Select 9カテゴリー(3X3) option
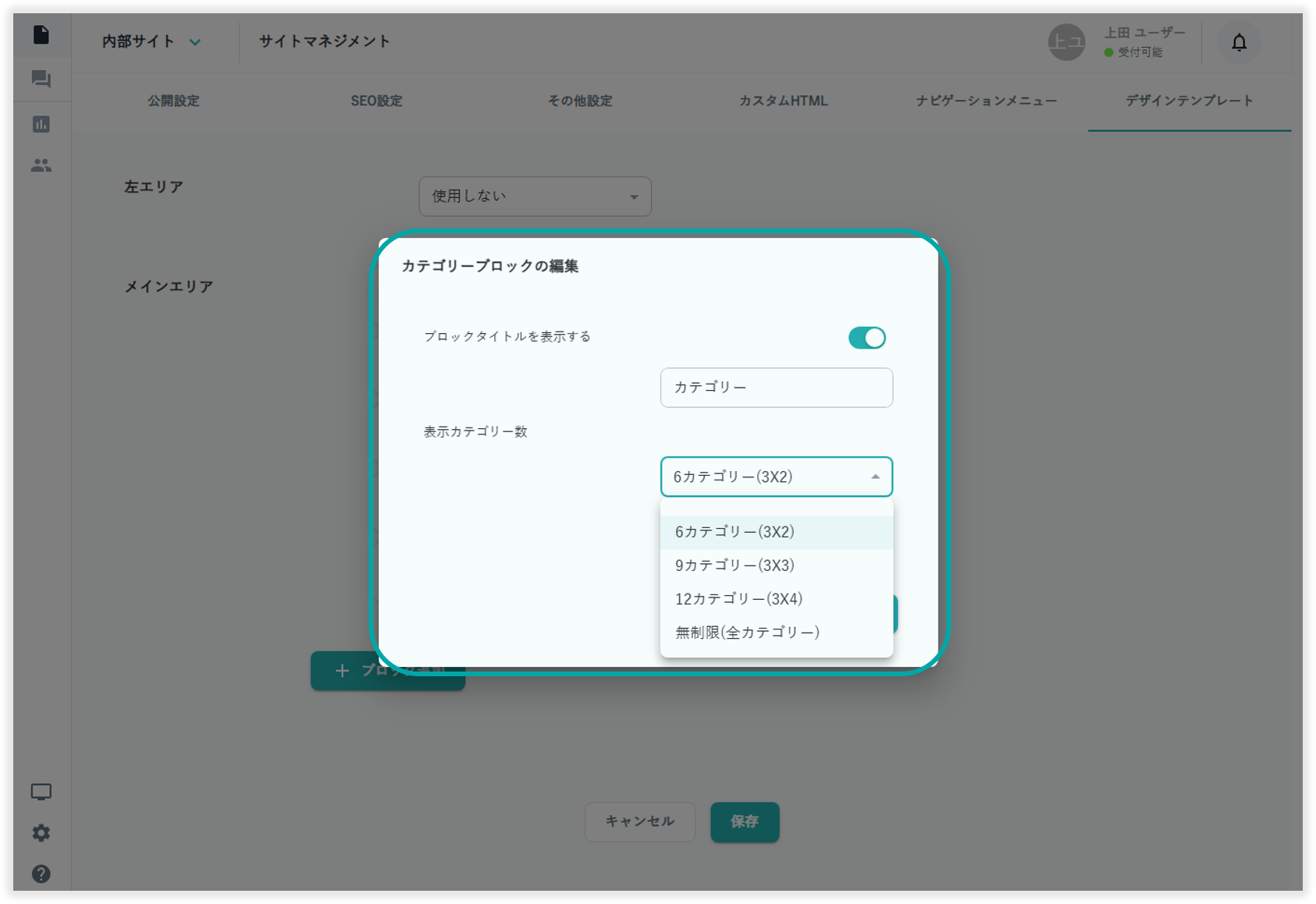Screen dimensions: 1316x904 click(734, 565)
